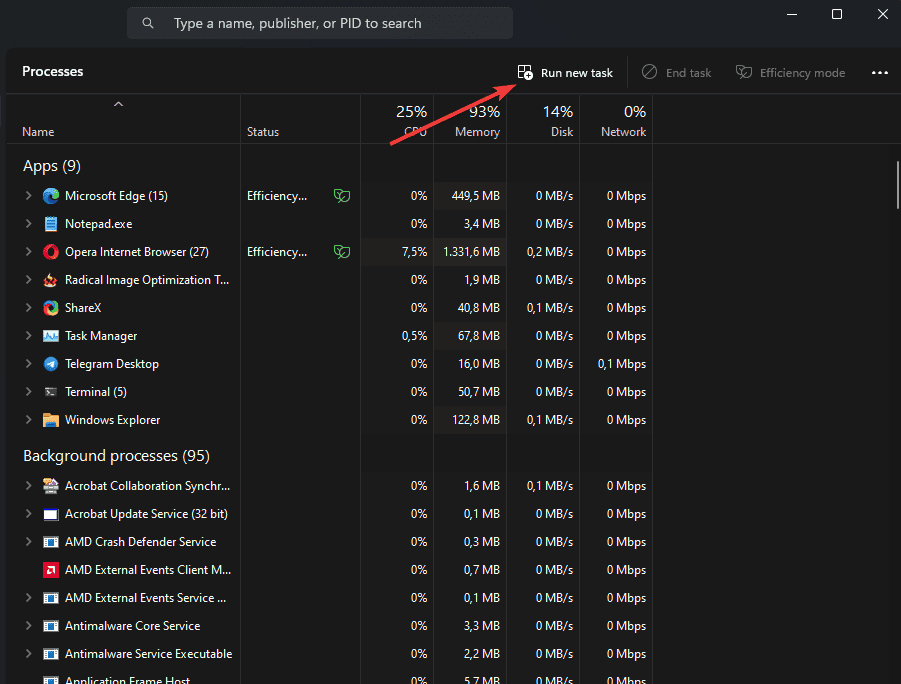
Task: Click the ShareX app icon
Action: pos(51,308)
